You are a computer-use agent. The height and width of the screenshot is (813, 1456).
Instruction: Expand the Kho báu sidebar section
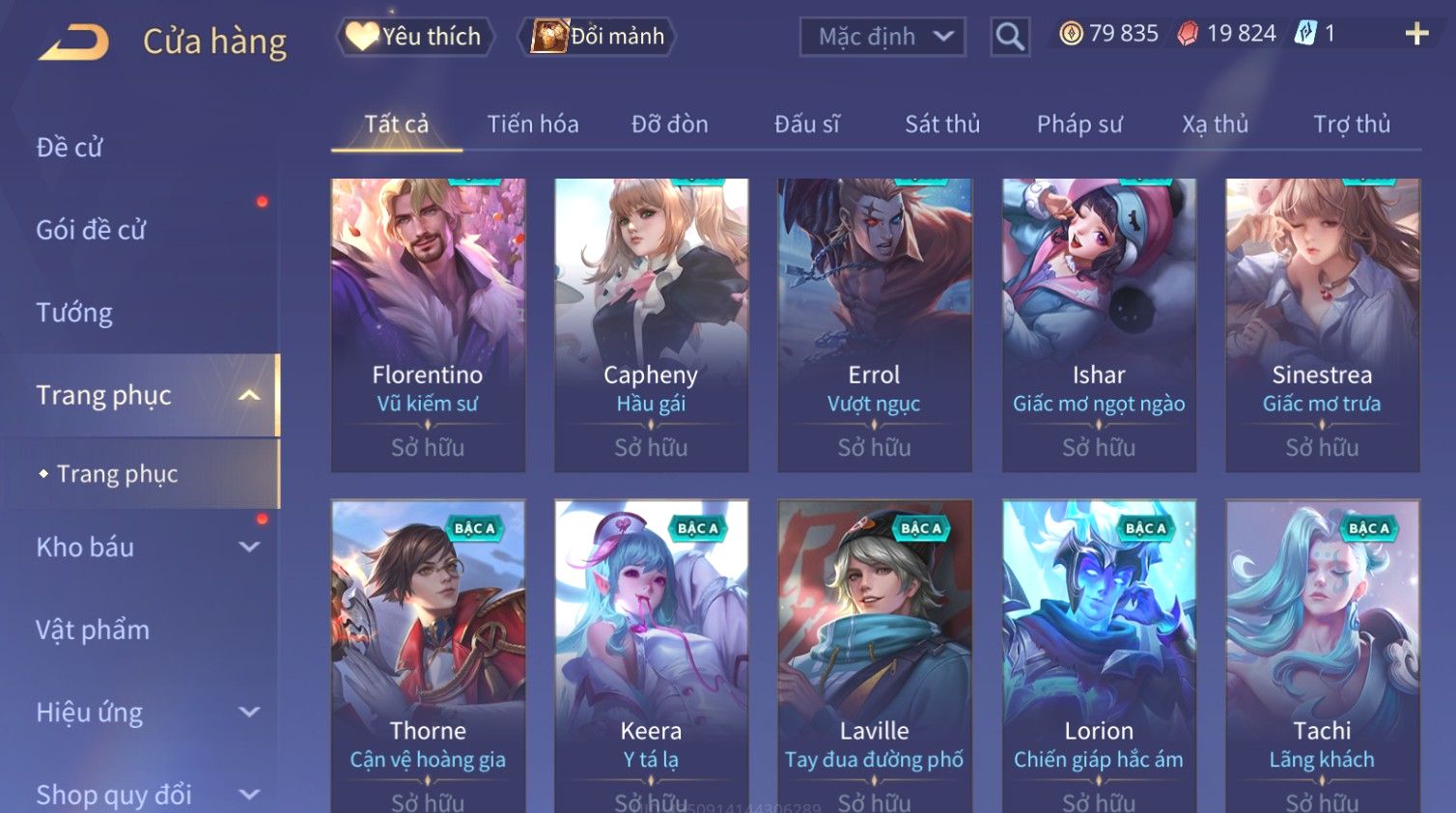point(249,547)
